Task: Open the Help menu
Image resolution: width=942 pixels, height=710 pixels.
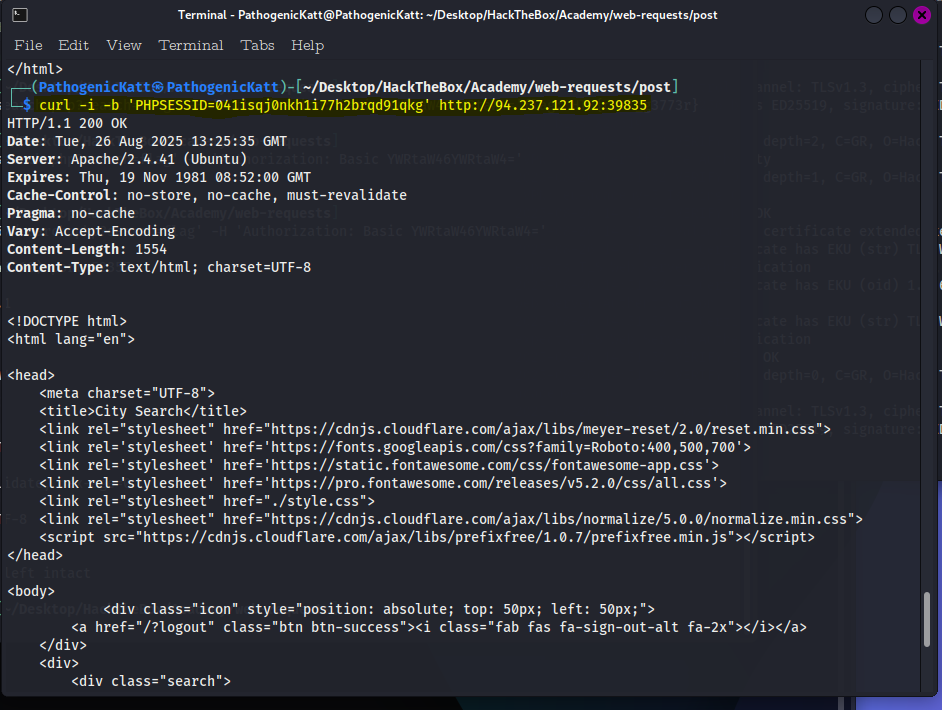Action: point(307,45)
